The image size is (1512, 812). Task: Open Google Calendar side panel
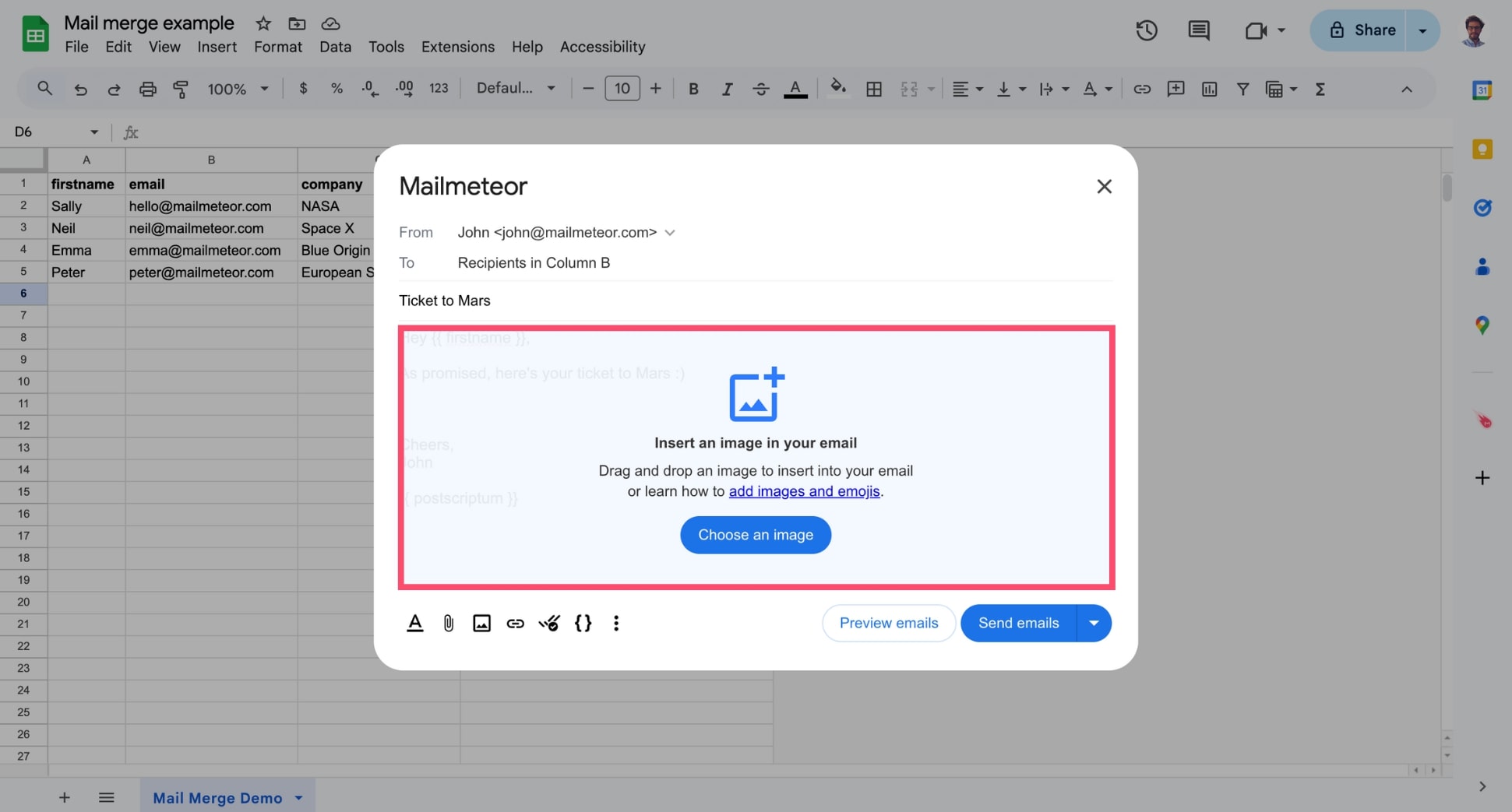1482,90
